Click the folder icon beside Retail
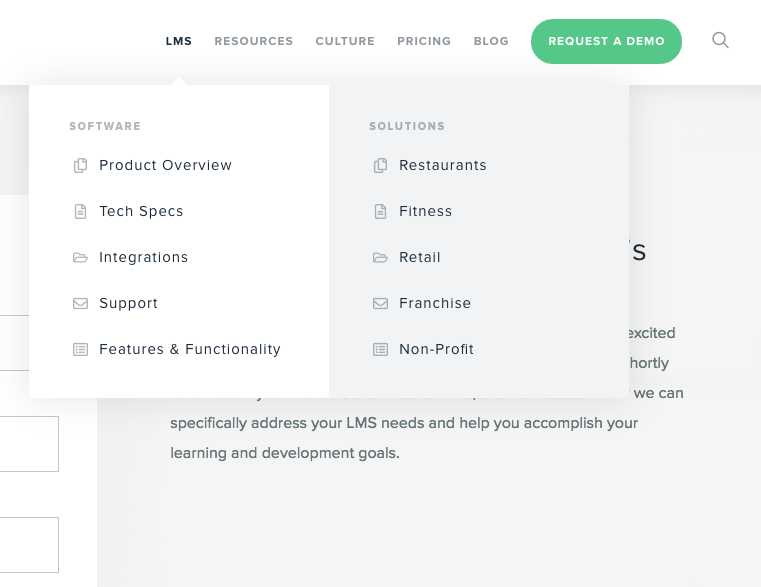 point(380,257)
